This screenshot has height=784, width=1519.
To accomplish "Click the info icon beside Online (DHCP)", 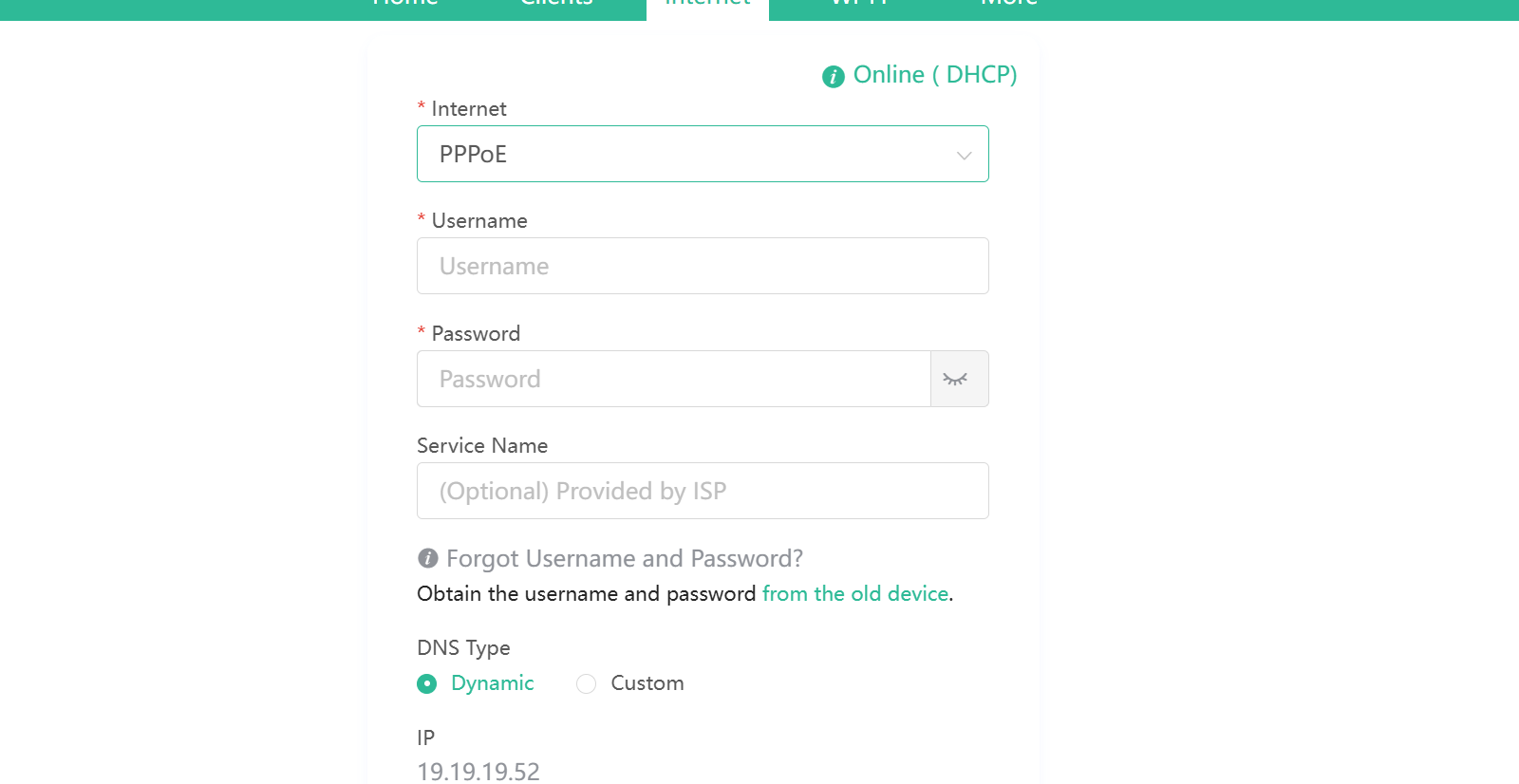I will [833, 77].
